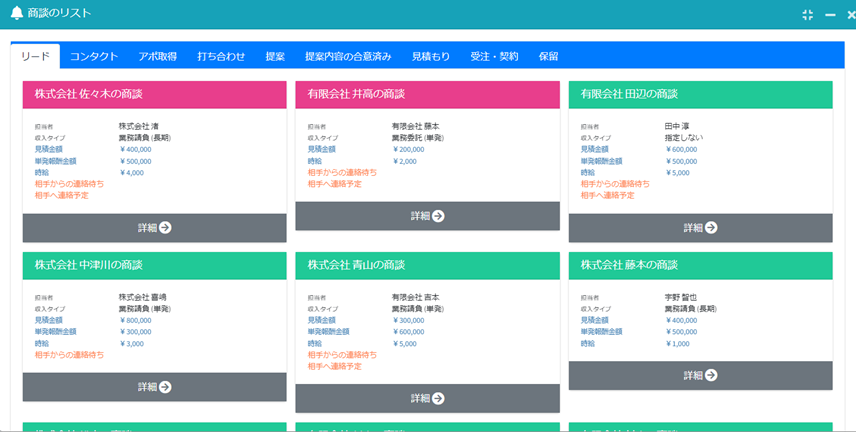Screen dimensions: 856x432
Task: Open 詳細 for 有限会社 井高の商談
Action: pos(427,216)
